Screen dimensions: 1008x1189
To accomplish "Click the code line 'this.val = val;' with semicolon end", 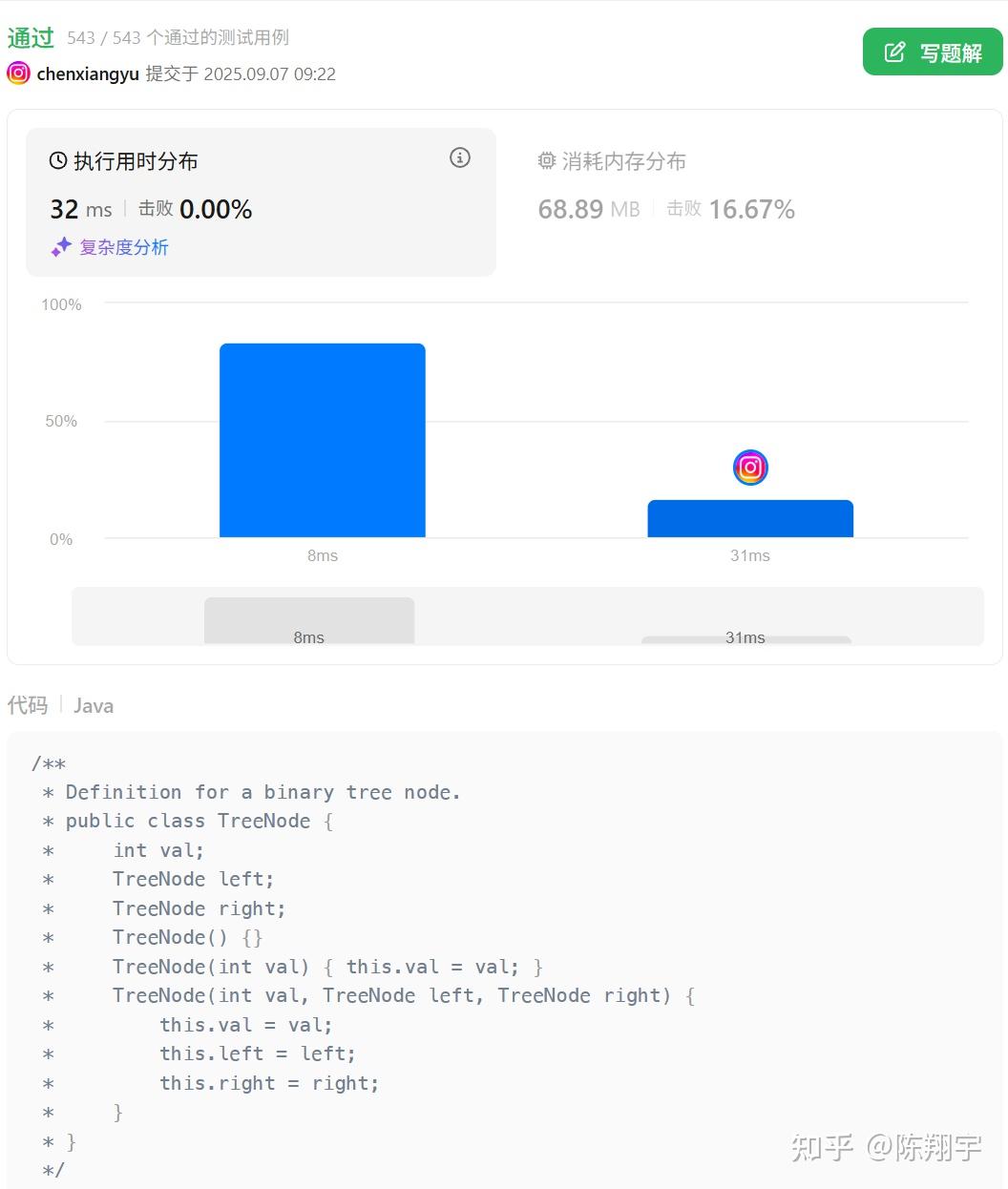I will [x=246, y=1025].
